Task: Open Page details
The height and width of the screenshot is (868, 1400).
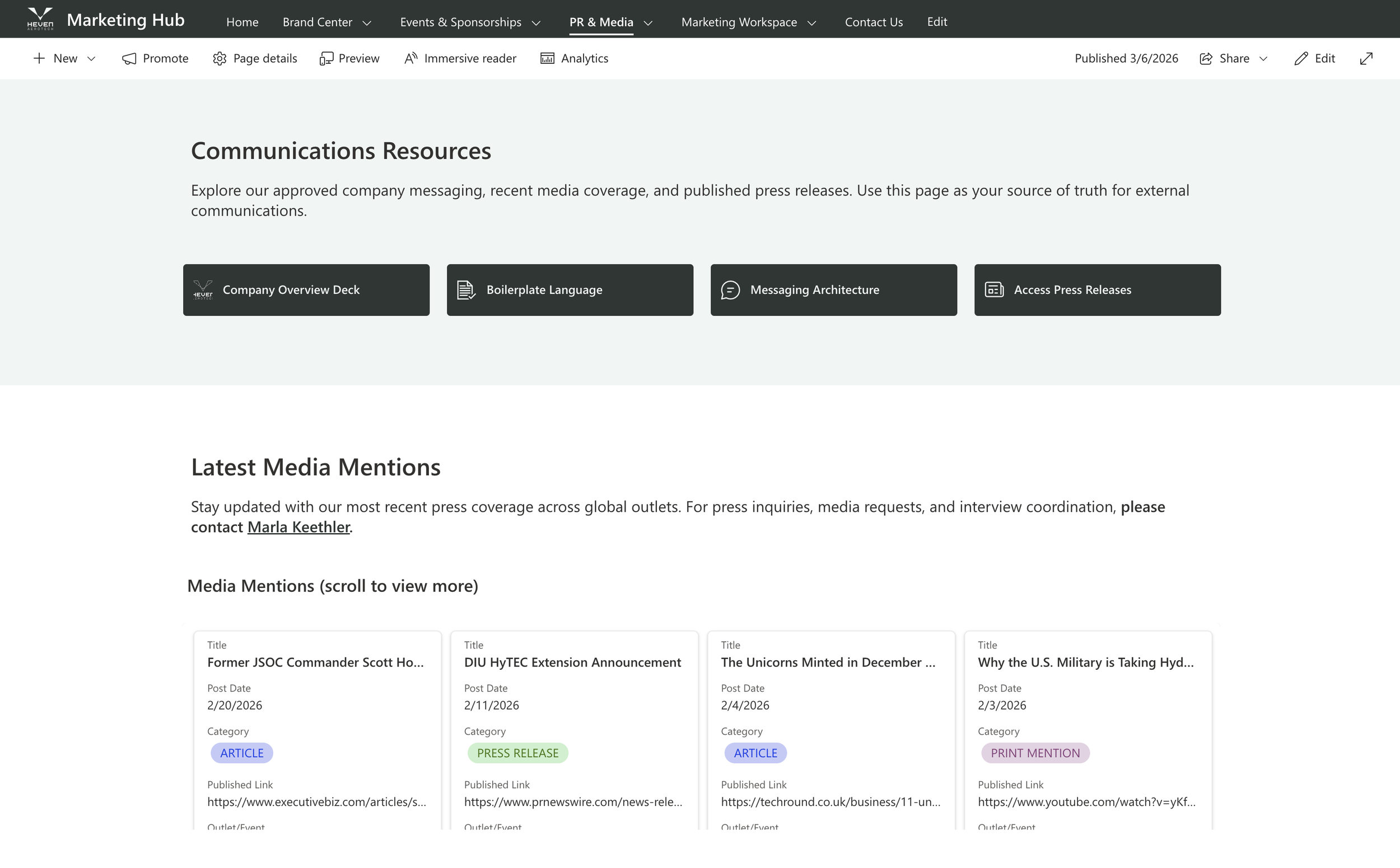Action: pyautogui.click(x=255, y=58)
